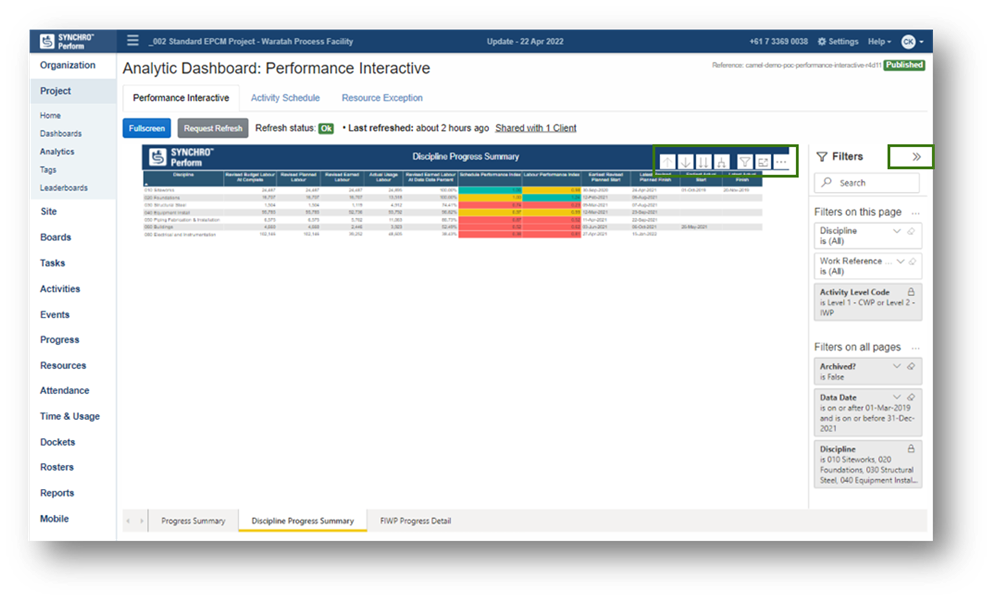Enter focus mode on Discipline Progress Summary
Viewport: 993px width, 601px height.
(x=764, y=161)
